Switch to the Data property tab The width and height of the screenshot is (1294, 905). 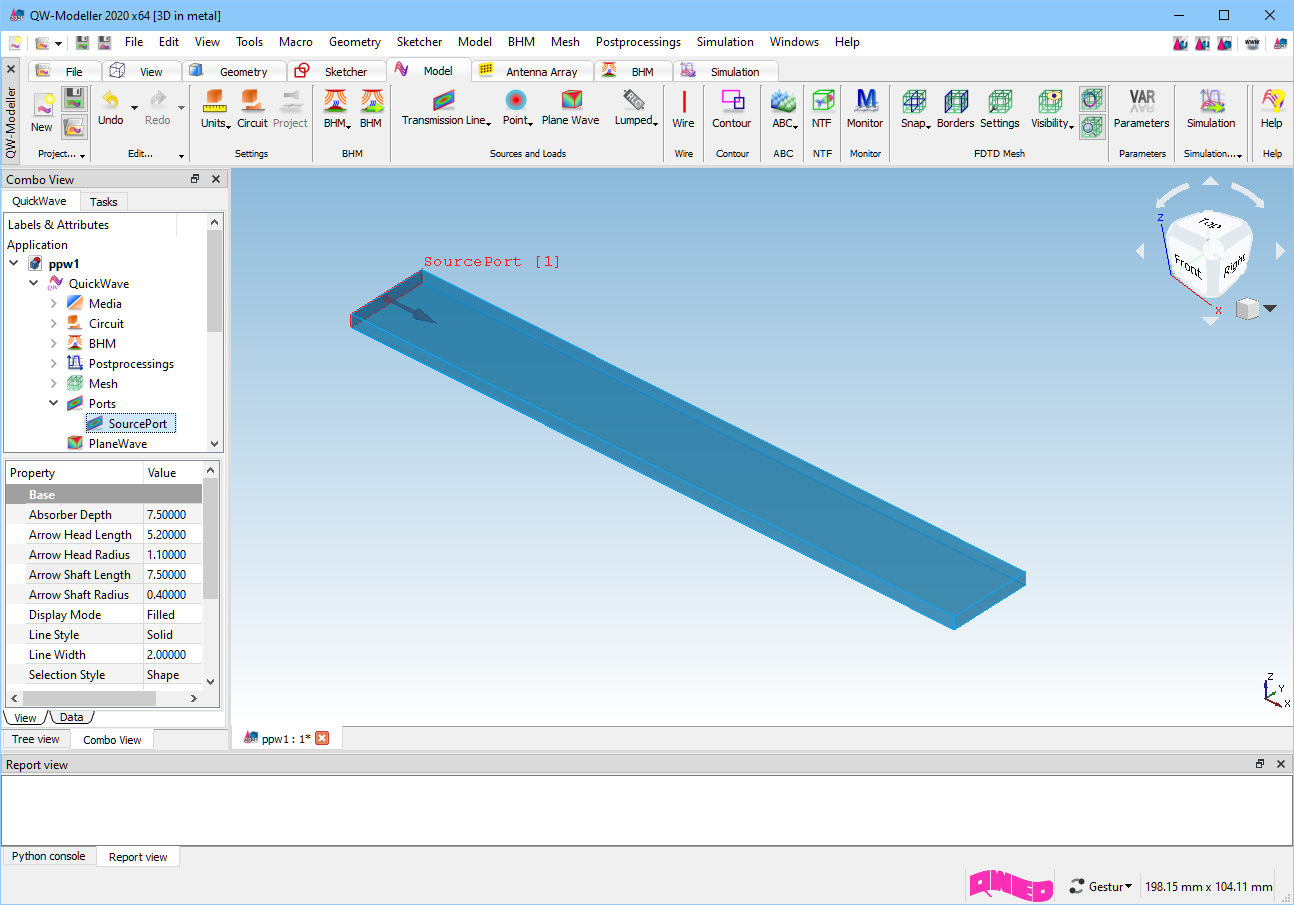(71, 717)
